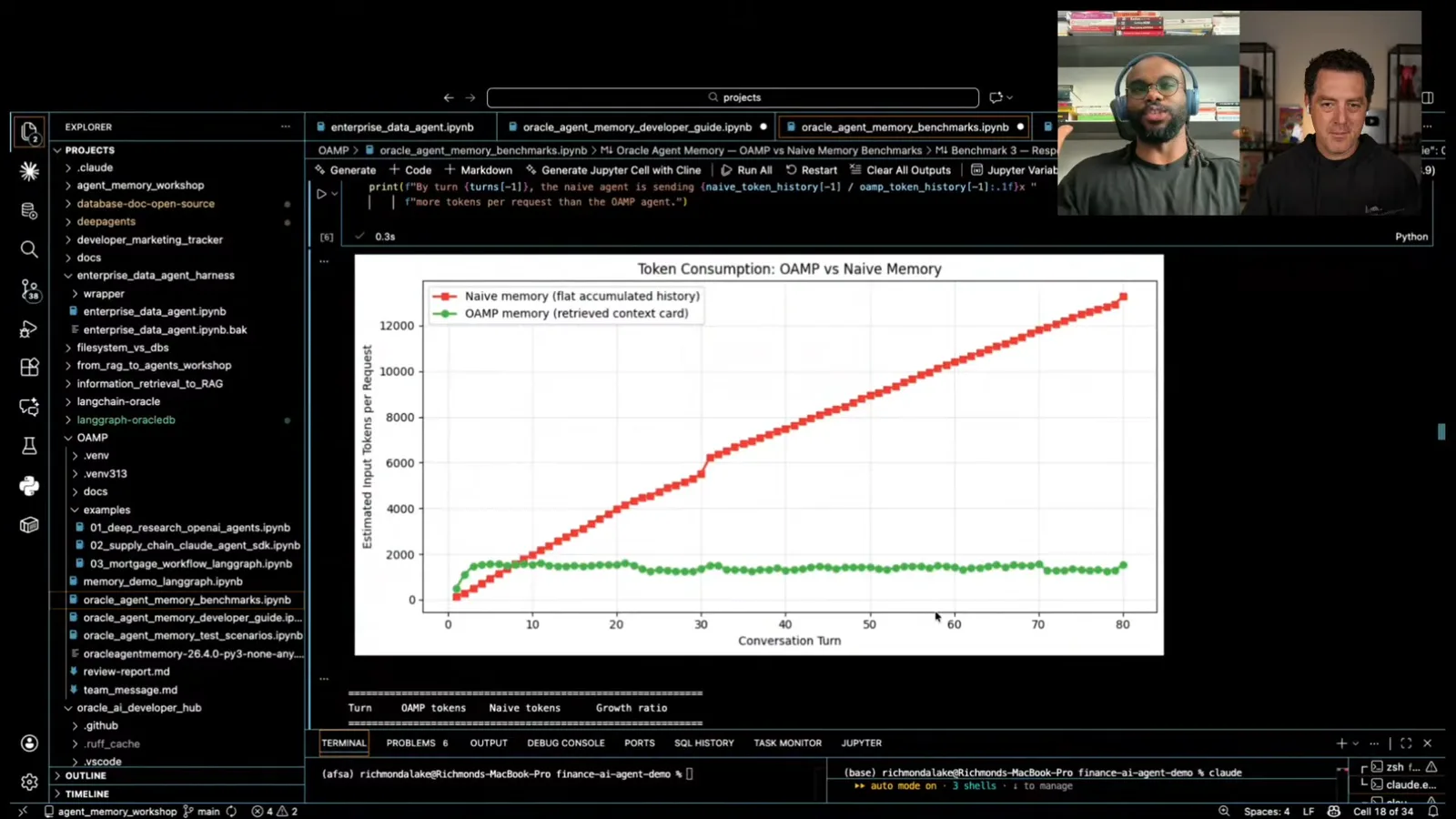The width and height of the screenshot is (1456, 819).
Task: Open the Accounts icon in activity bar
Action: tap(29, 743)
